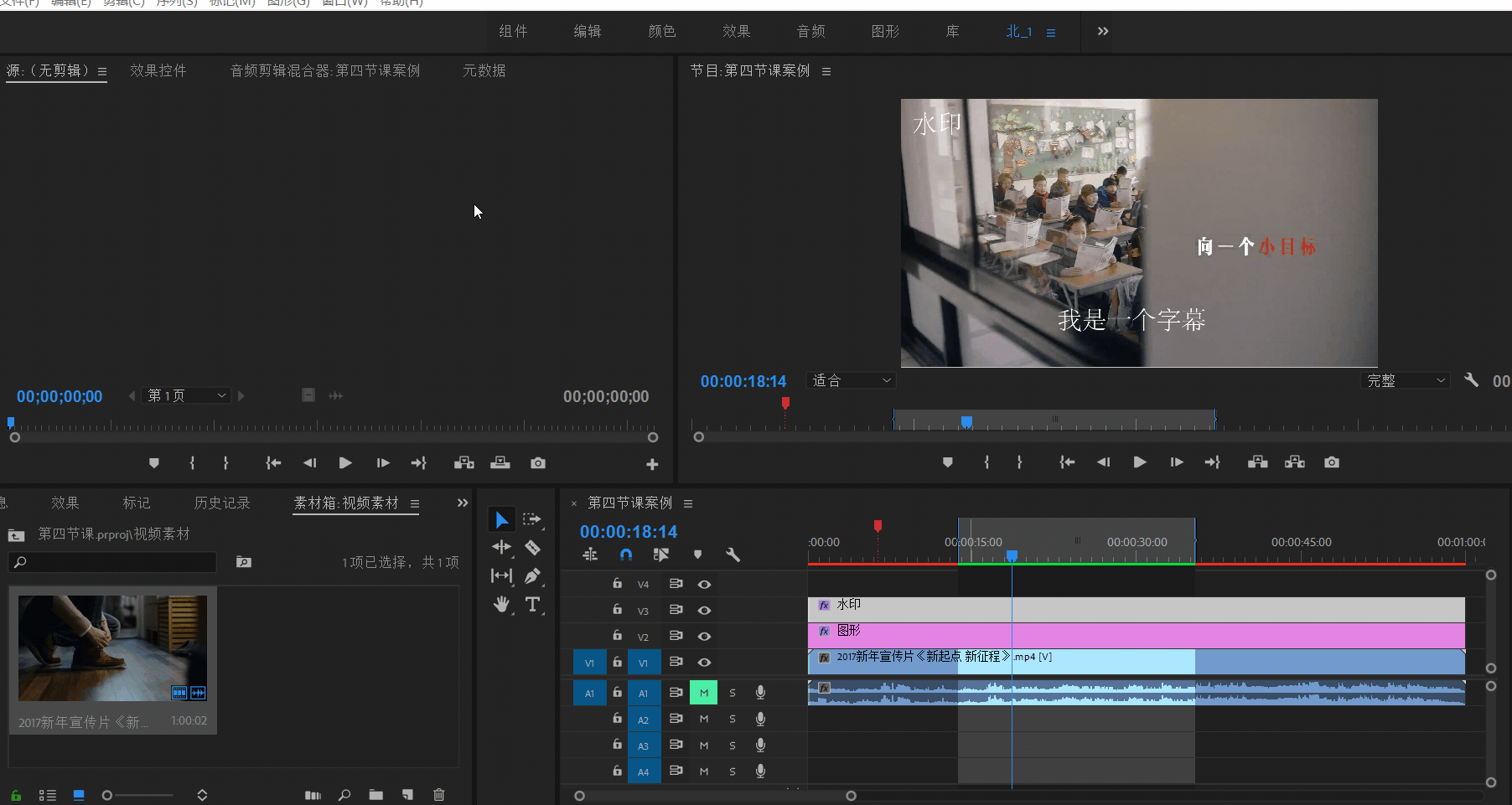Select the Hand tool
The width and height of the screenshot is (1512, 805).
[501, 604]
